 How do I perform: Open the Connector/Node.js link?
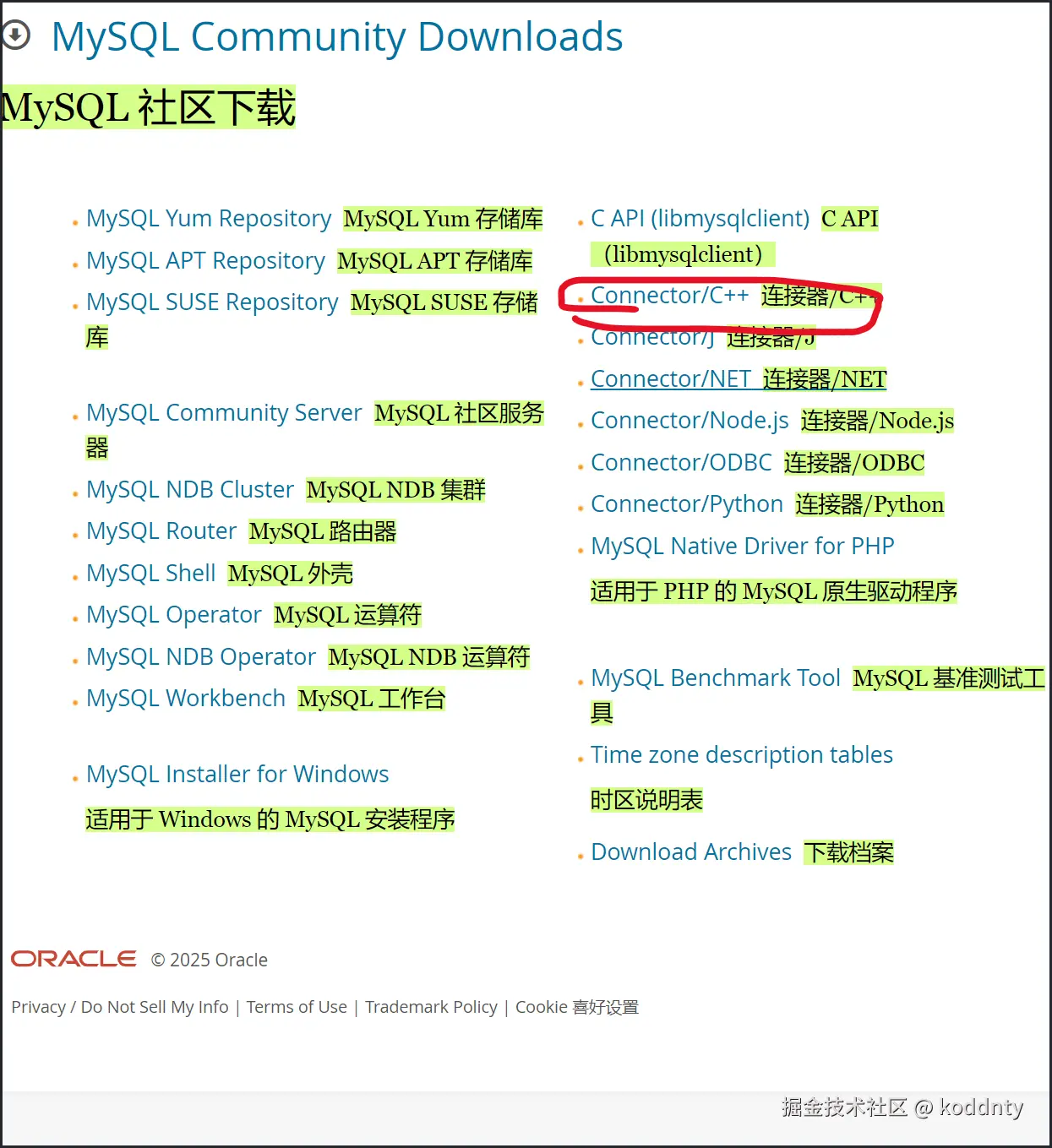[x=690, y=421]
